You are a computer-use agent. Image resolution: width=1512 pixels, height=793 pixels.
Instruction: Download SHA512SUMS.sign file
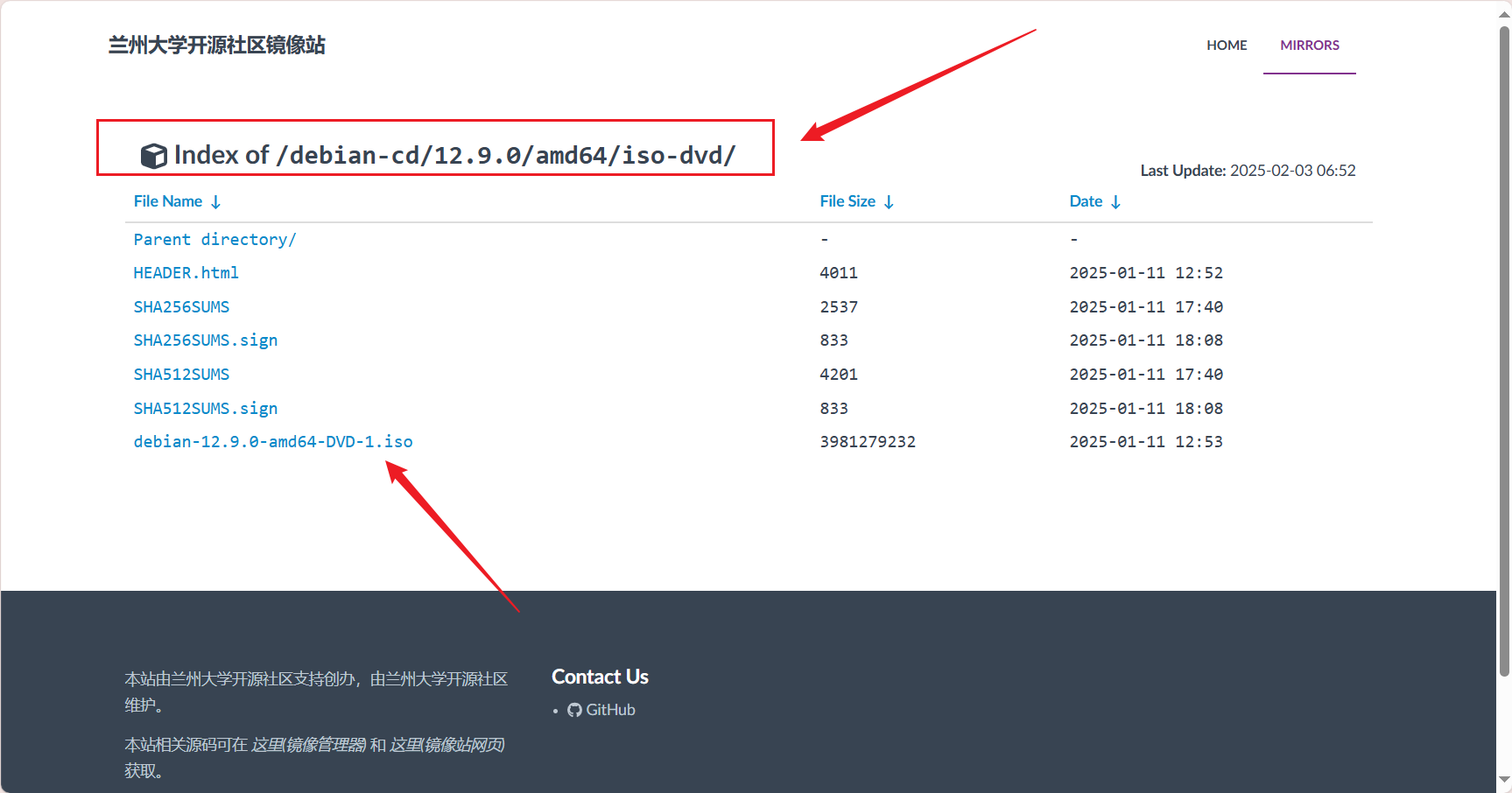[206, 409]
